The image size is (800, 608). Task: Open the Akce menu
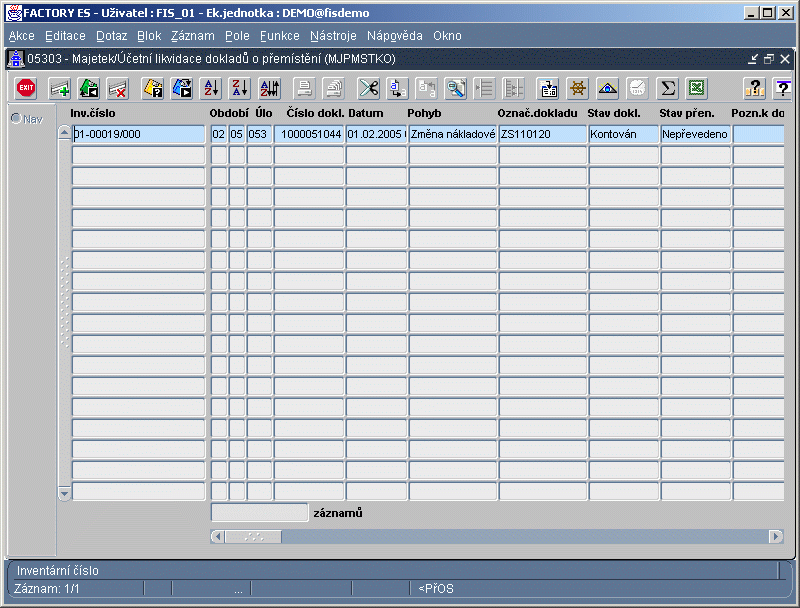point(21,36)
